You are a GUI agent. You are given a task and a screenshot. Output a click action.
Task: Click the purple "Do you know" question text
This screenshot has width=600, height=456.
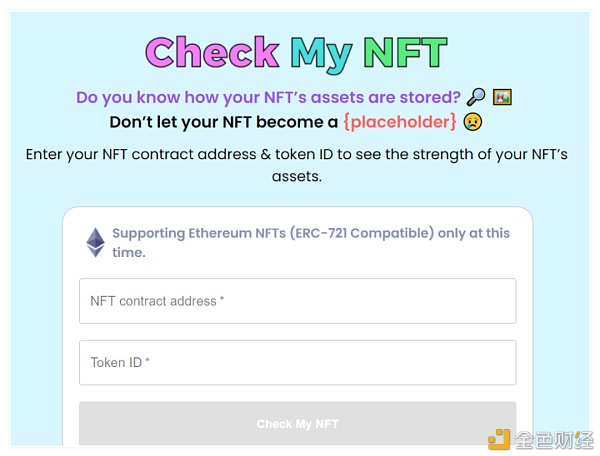pyautogui.click(x=268, y=98)
